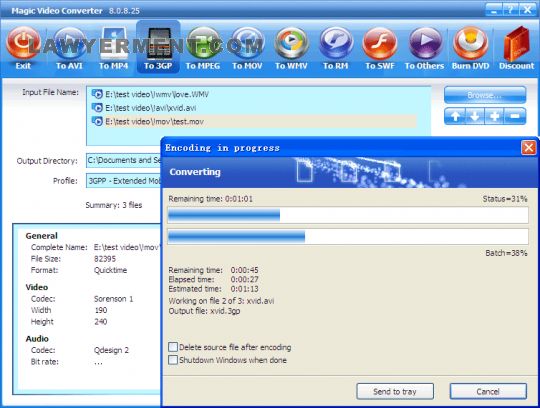
Task: Open the Discount offer icon
Action: [x=516, y=43]
